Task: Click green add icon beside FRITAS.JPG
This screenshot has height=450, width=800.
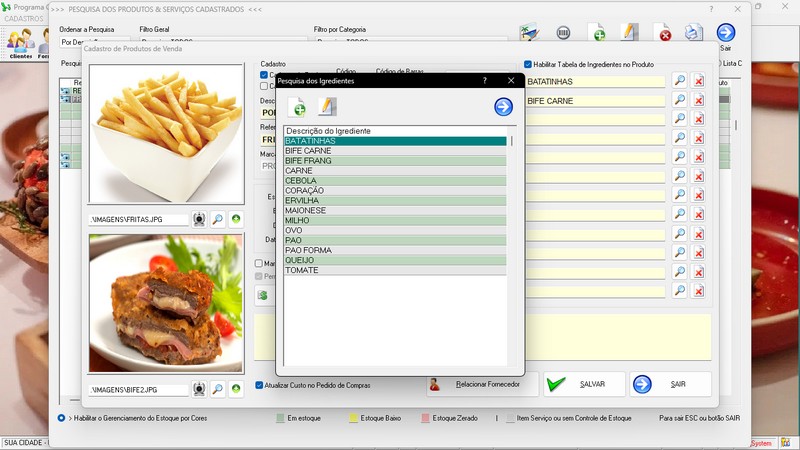Action: (x=236, y=219)
